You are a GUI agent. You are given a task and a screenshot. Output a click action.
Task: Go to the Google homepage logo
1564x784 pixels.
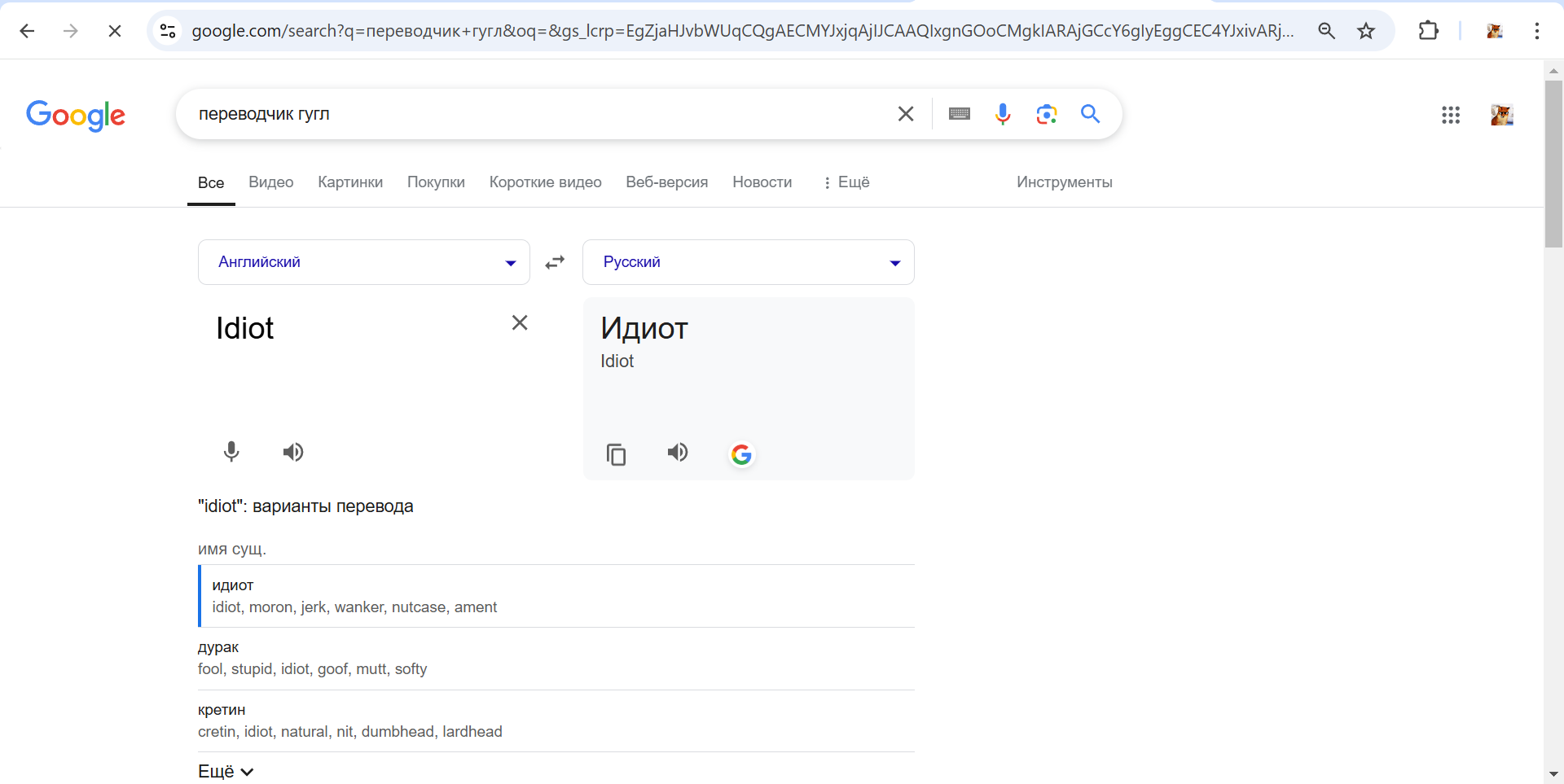(x=76, y=115)
